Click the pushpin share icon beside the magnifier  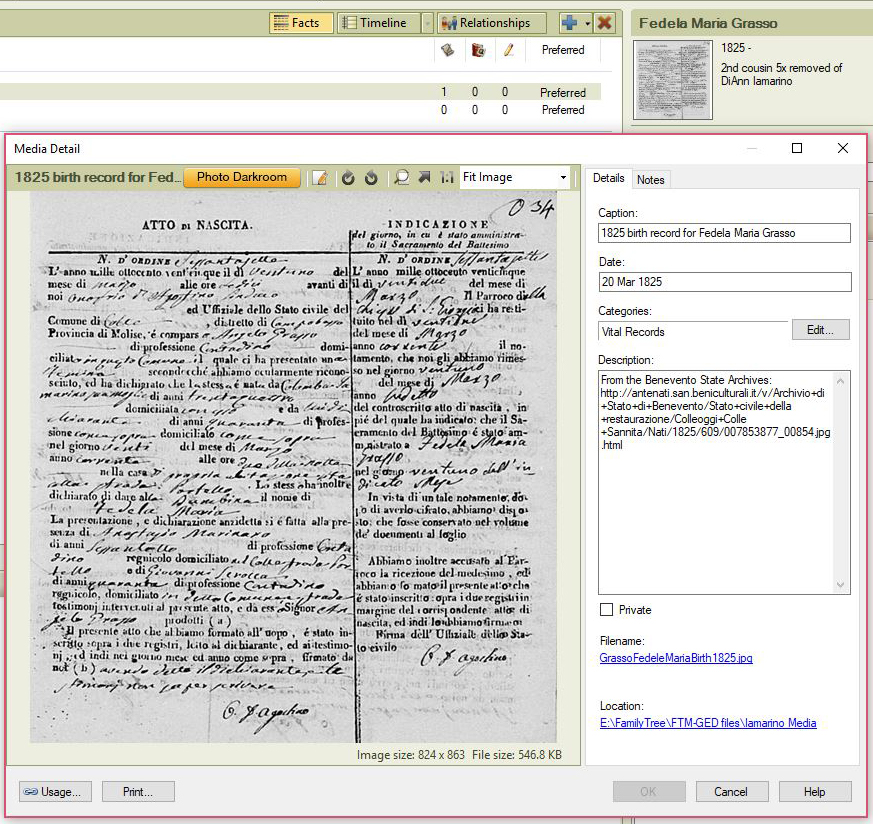(423, 177)
